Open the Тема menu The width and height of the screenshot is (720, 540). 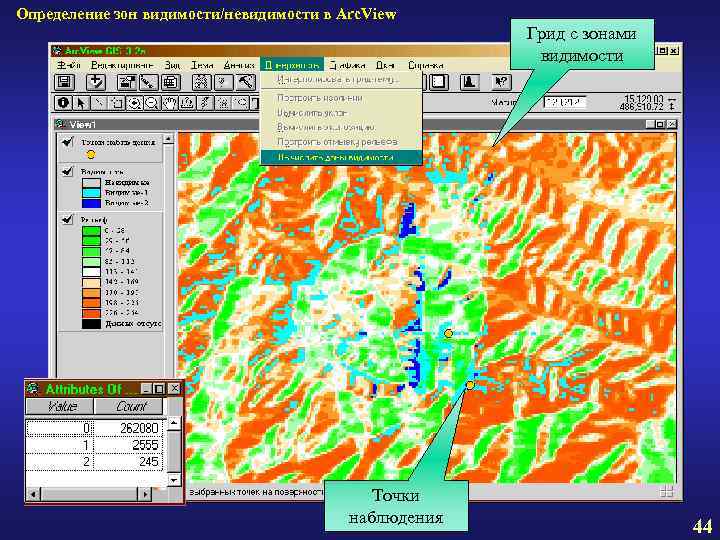tap(202, 66)
